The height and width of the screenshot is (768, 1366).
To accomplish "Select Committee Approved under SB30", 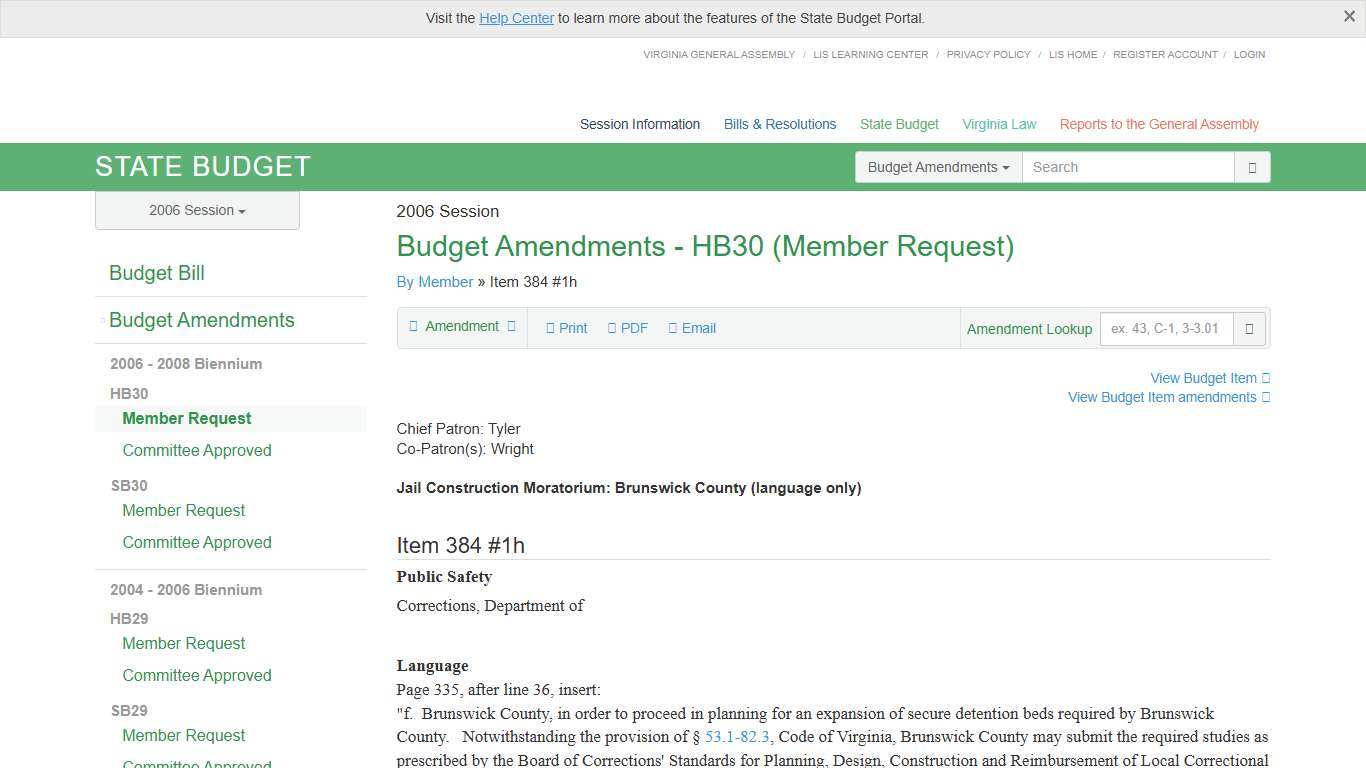I will [196, 542].
